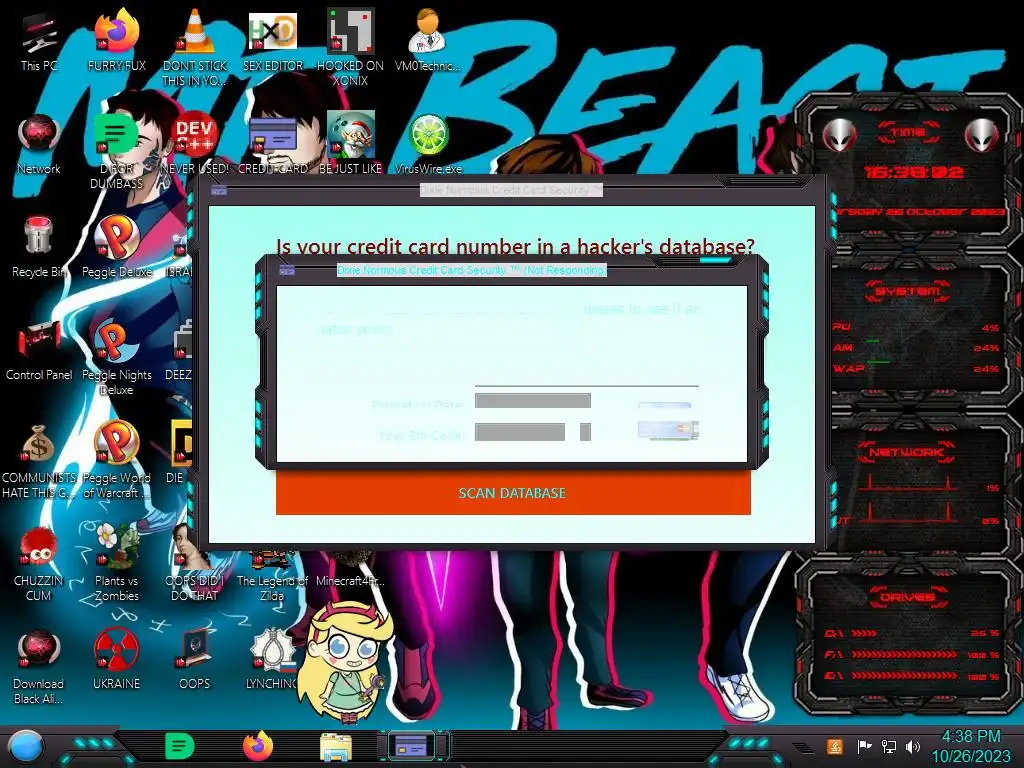Open the OOPS DID I DO THAT shortcut
The image size is (1024, 768).
(x=195, y=564)
